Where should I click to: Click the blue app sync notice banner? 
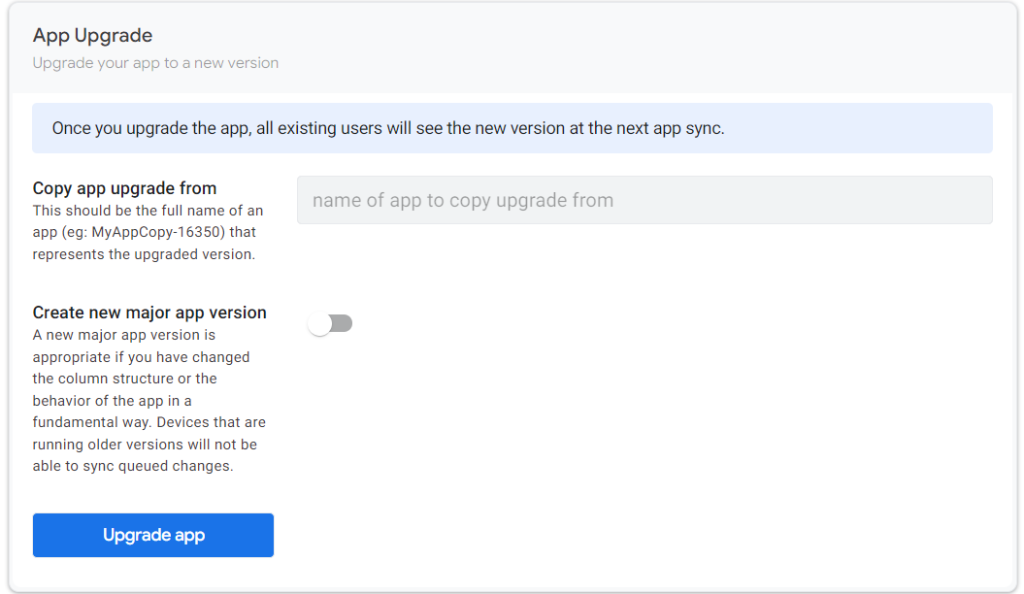click(512, 128)
